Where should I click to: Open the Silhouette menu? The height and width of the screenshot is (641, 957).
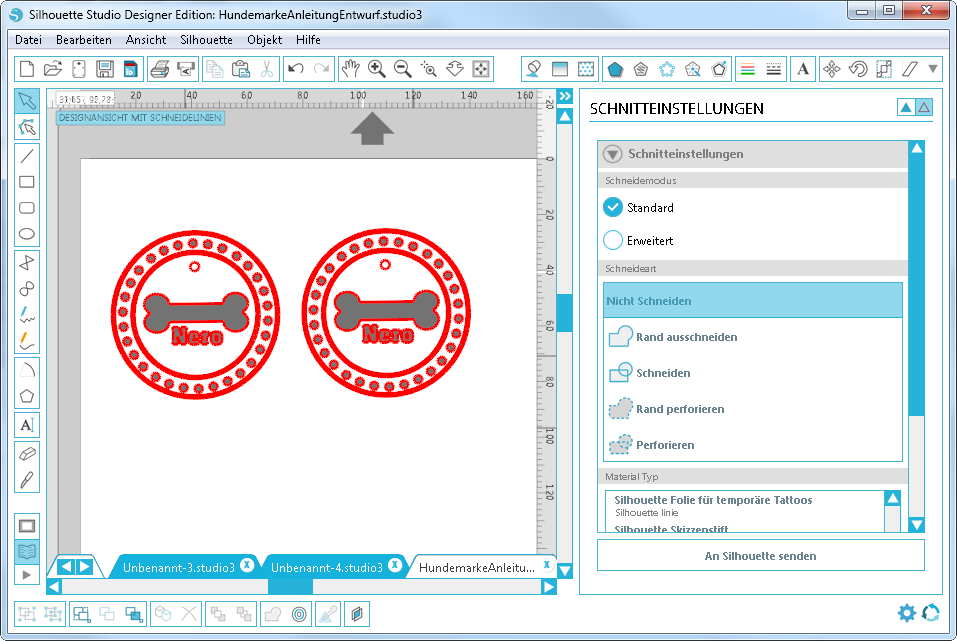(206, 40)
